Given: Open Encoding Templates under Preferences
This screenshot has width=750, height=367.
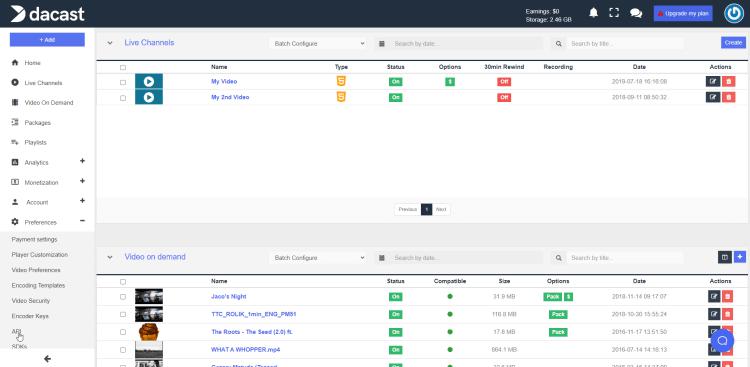Looking at the screenshot, I should [x=38, y=286].
